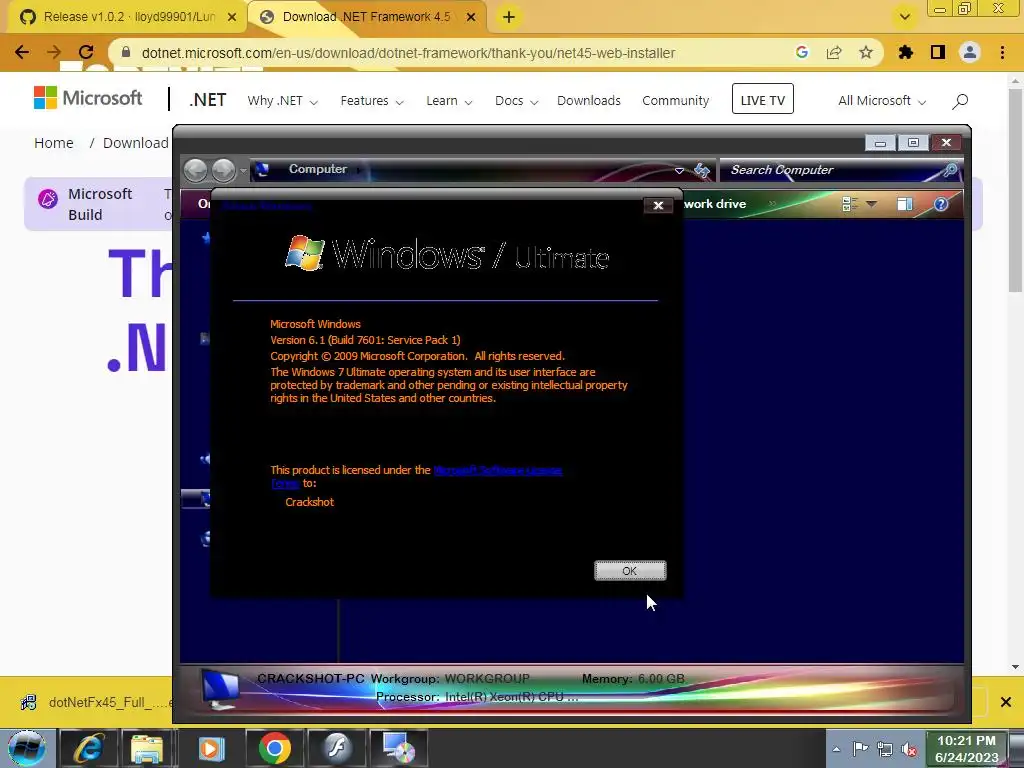Screen dimensions: 1024x768
Task: Bookmark this page with star icon
Action: [x=866, y=52]
